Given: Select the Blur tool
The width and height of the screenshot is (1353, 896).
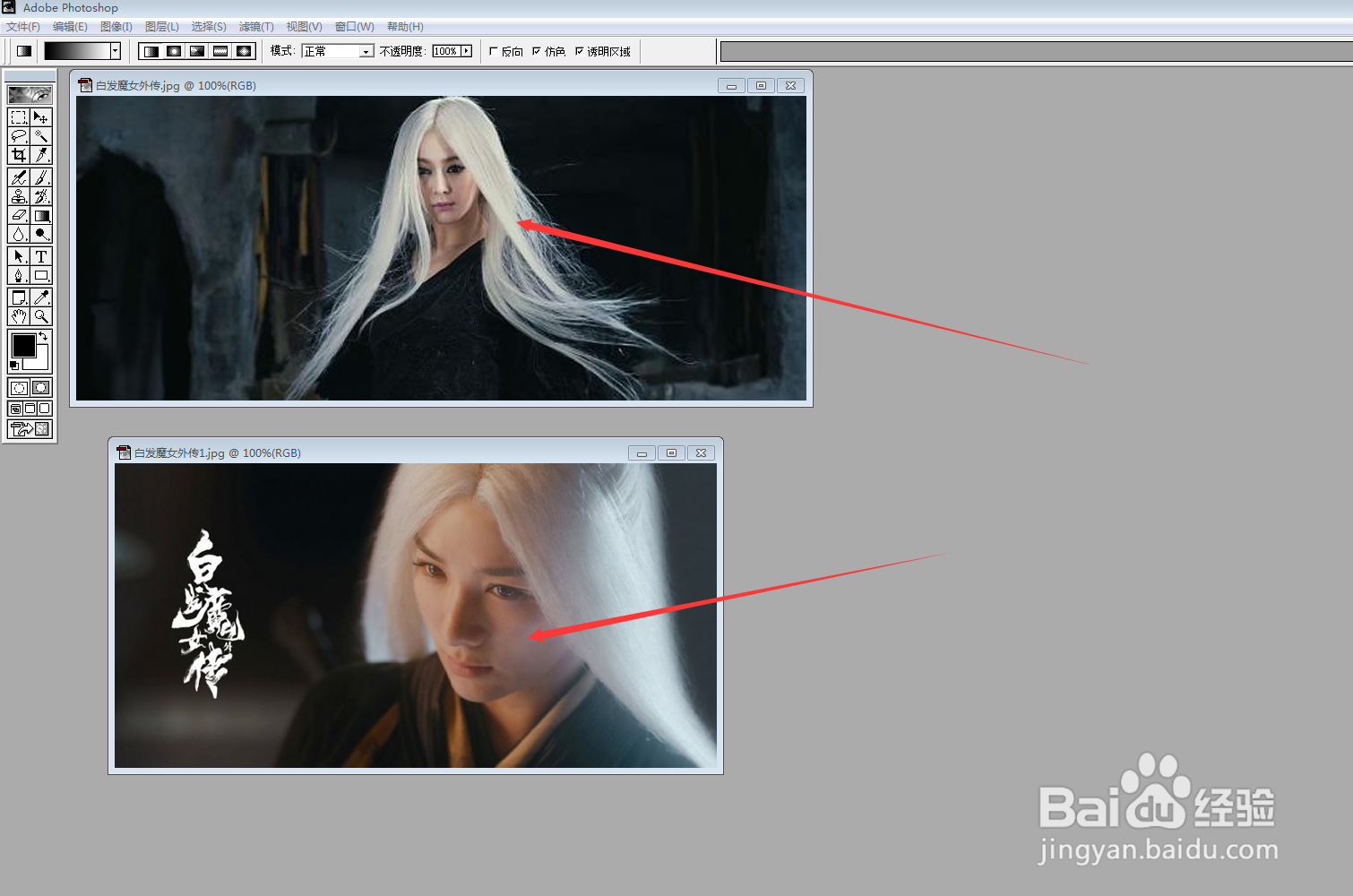Looking at the screenshot, I should pos(19,234).
